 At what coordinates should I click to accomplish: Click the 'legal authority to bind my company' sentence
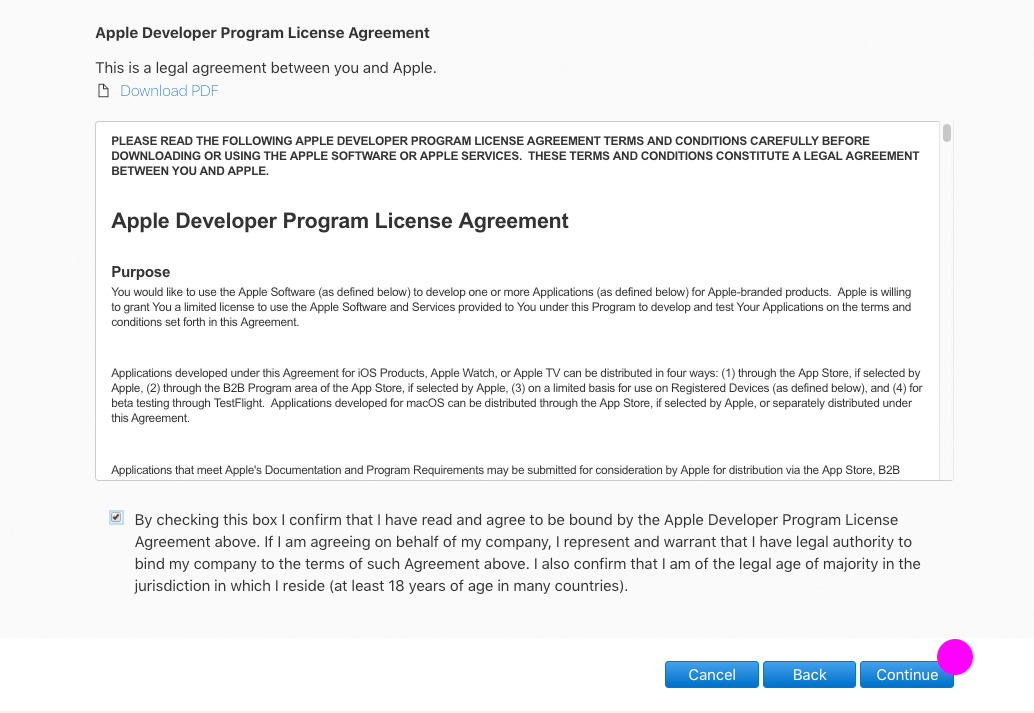[x=520, y=553]
